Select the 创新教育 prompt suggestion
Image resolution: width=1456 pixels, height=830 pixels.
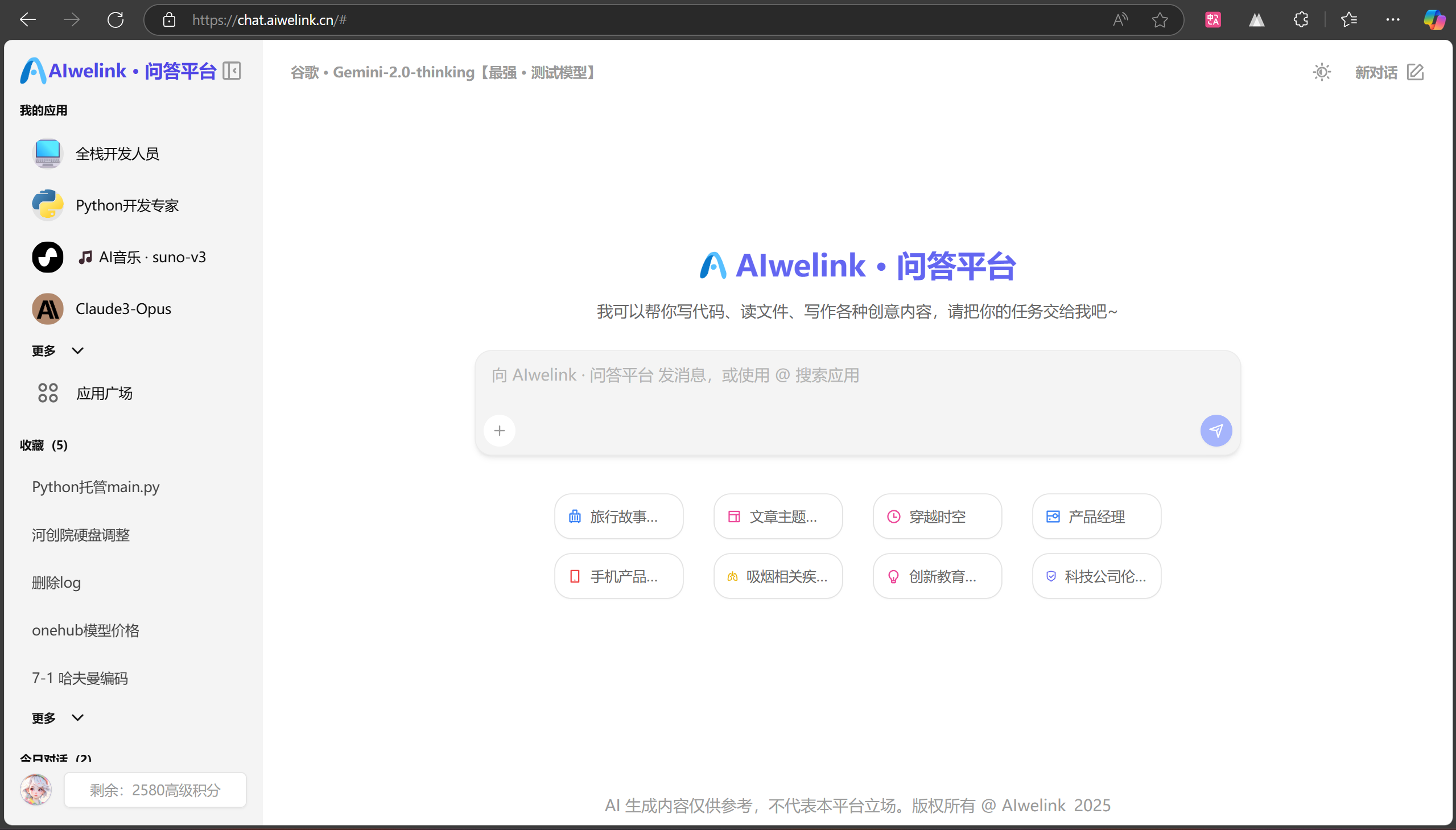pos(937,576)
